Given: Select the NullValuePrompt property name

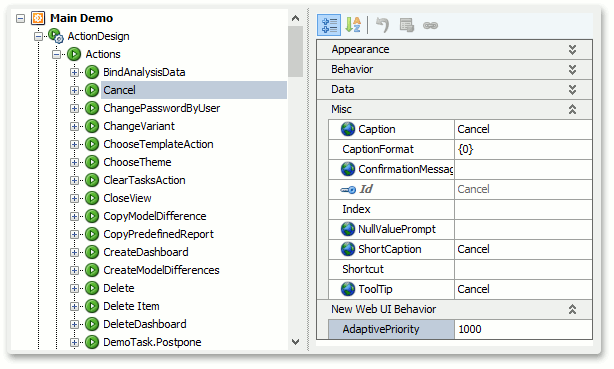Looking at the screenshot, I should click(x=397, y=229).
